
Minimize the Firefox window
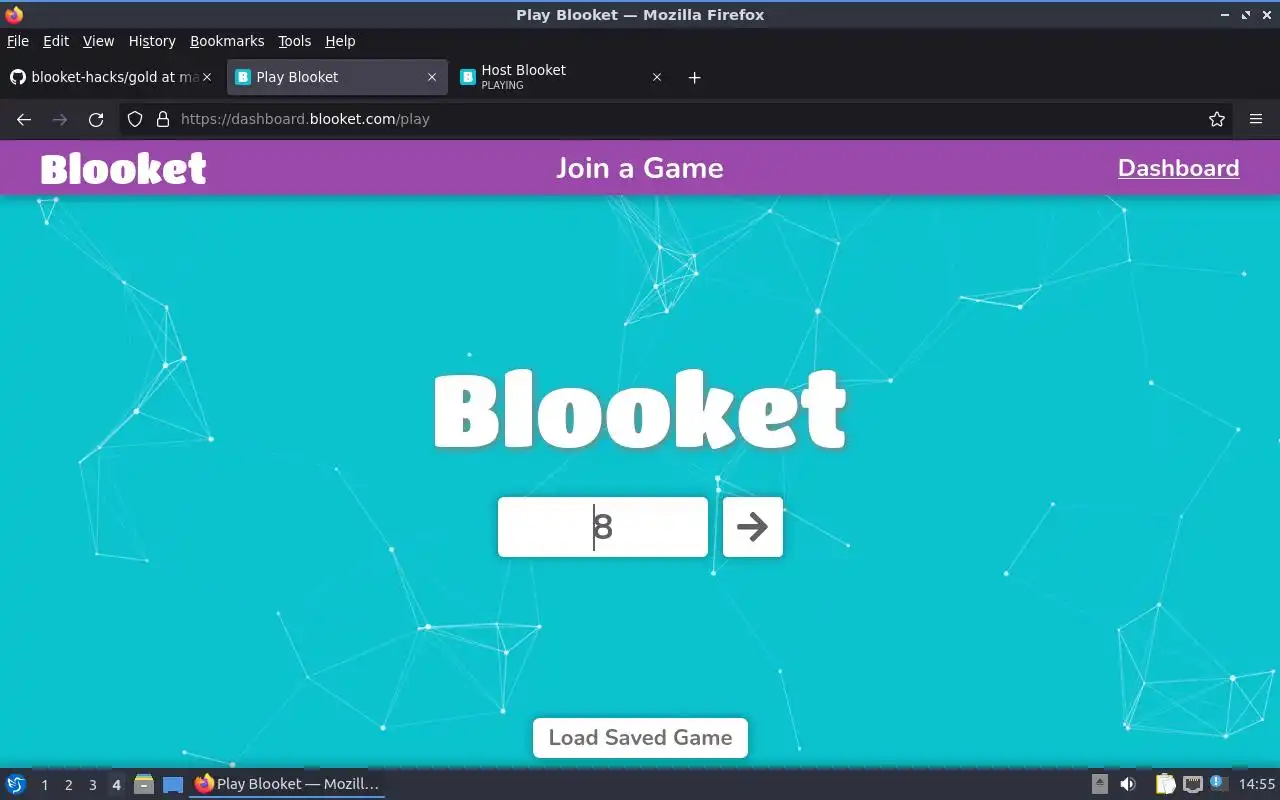pyautogui.click(x=1226, y=15)
